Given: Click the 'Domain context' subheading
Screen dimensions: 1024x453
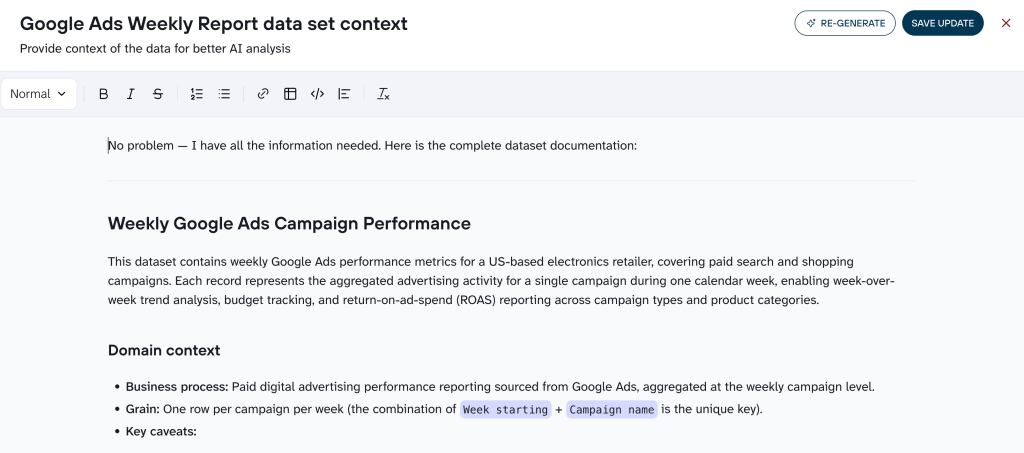Looking at the screenshot, I should 164,351.
